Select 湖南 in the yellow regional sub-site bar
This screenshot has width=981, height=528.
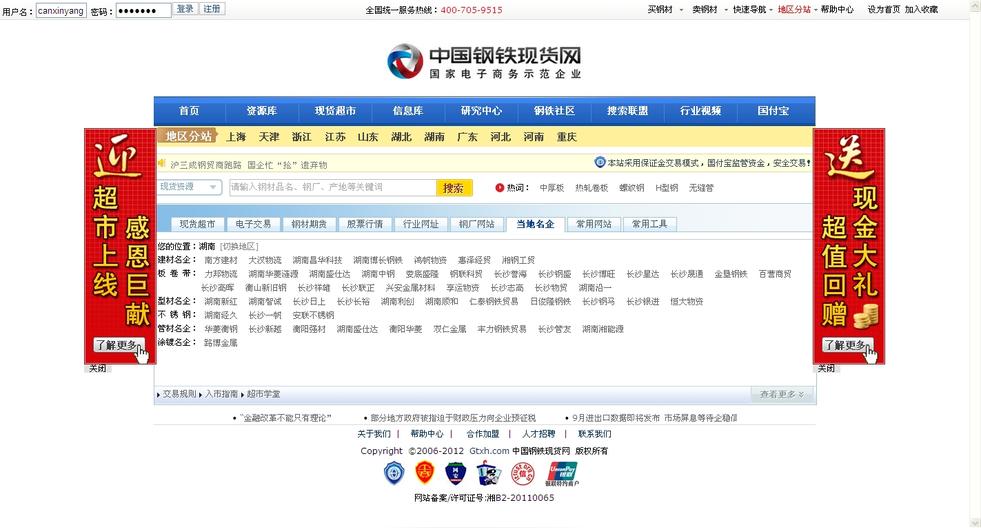coord(434,137)
